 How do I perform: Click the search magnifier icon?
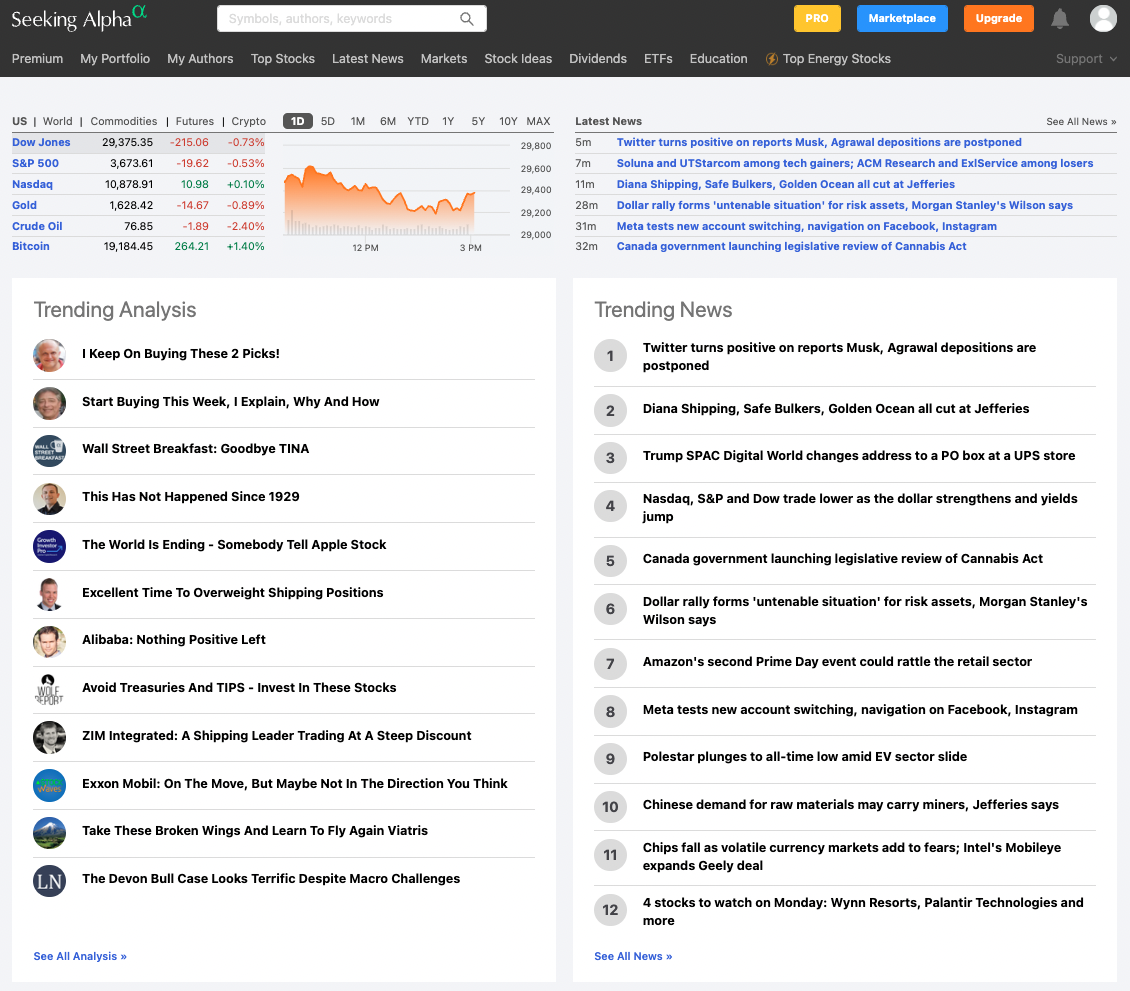467,19
